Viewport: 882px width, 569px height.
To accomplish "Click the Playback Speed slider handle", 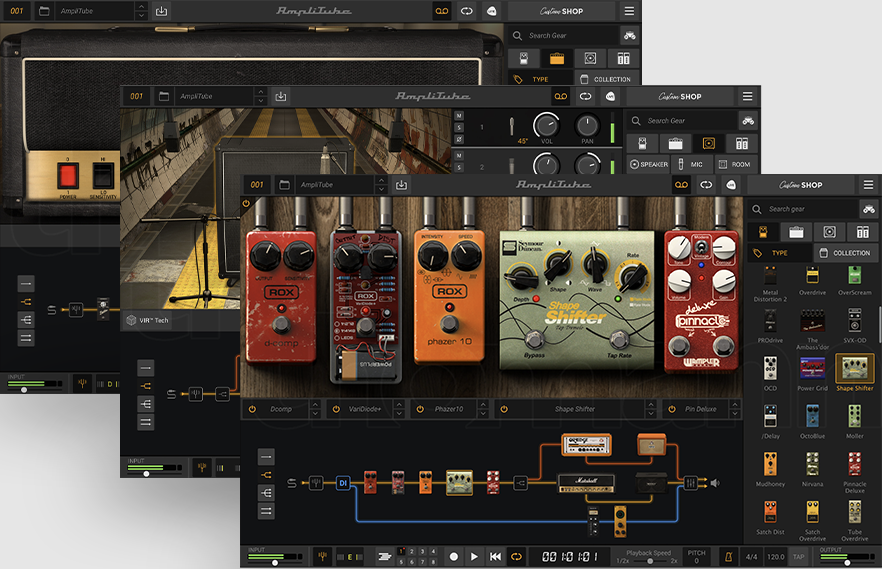I will point(650,561).
